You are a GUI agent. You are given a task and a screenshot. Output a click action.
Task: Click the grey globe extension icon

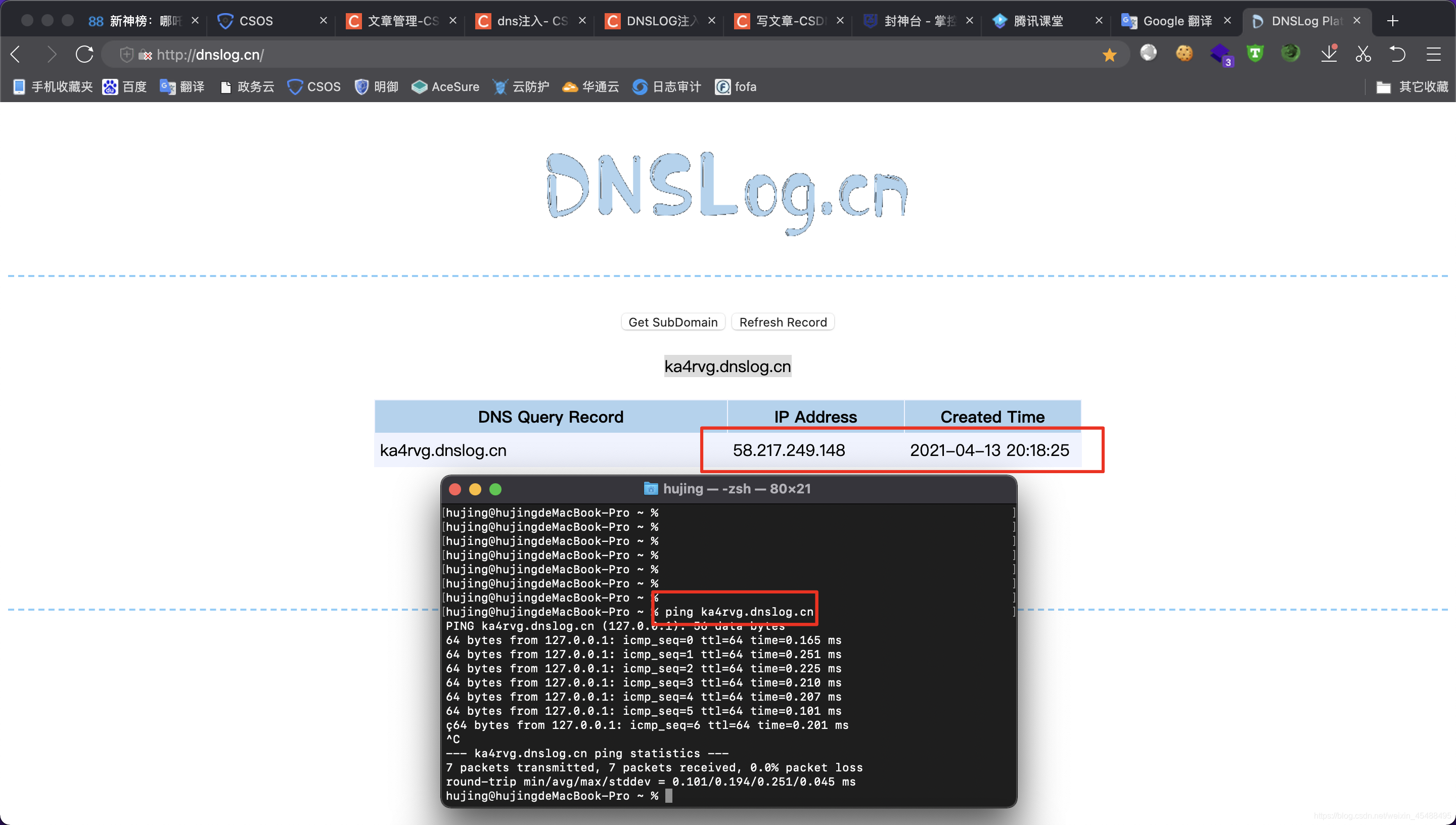[1149, 53]
